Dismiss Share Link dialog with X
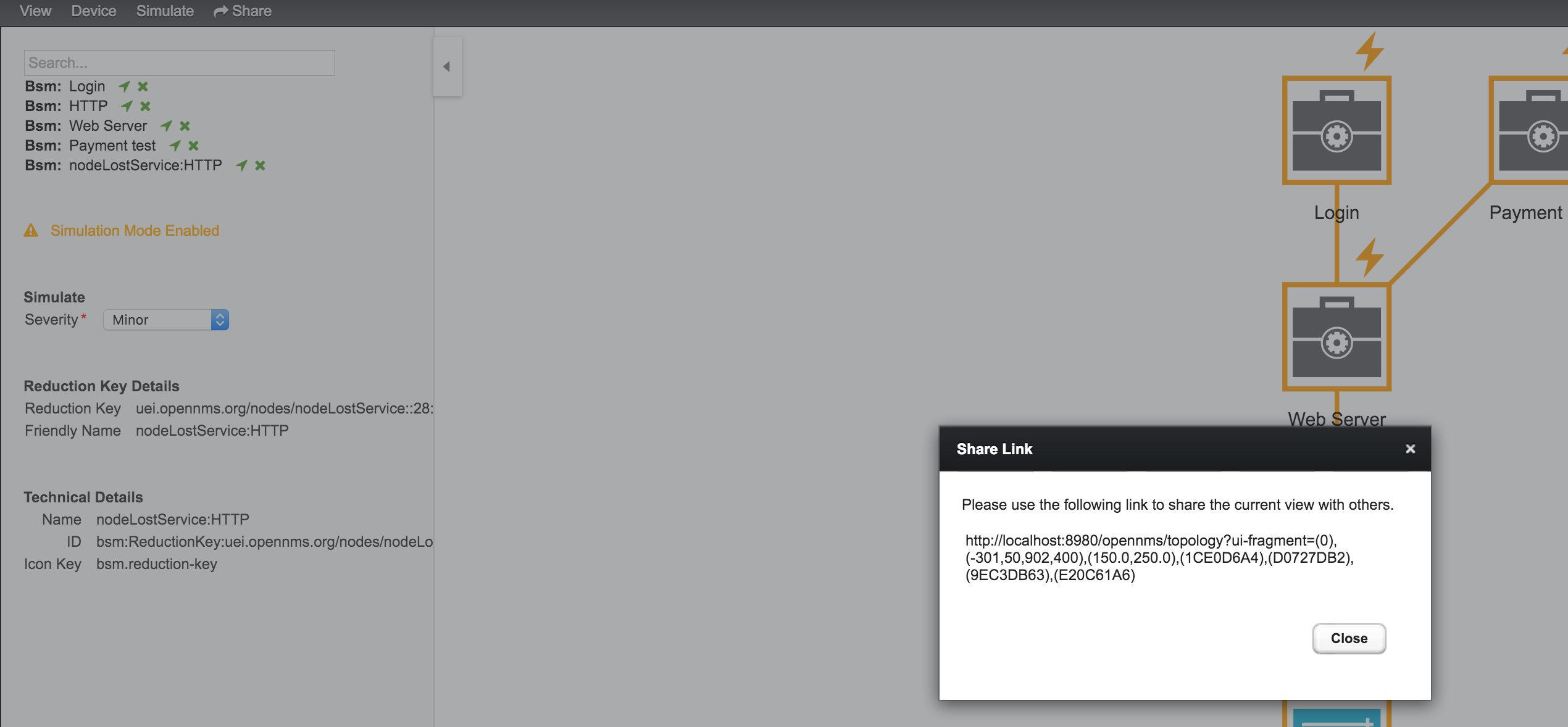 [x=1410, y=449]
